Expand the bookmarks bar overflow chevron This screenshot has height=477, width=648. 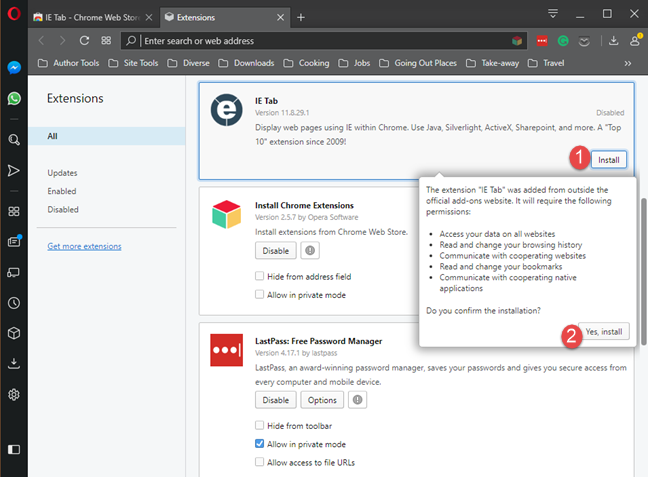(627, 63)
